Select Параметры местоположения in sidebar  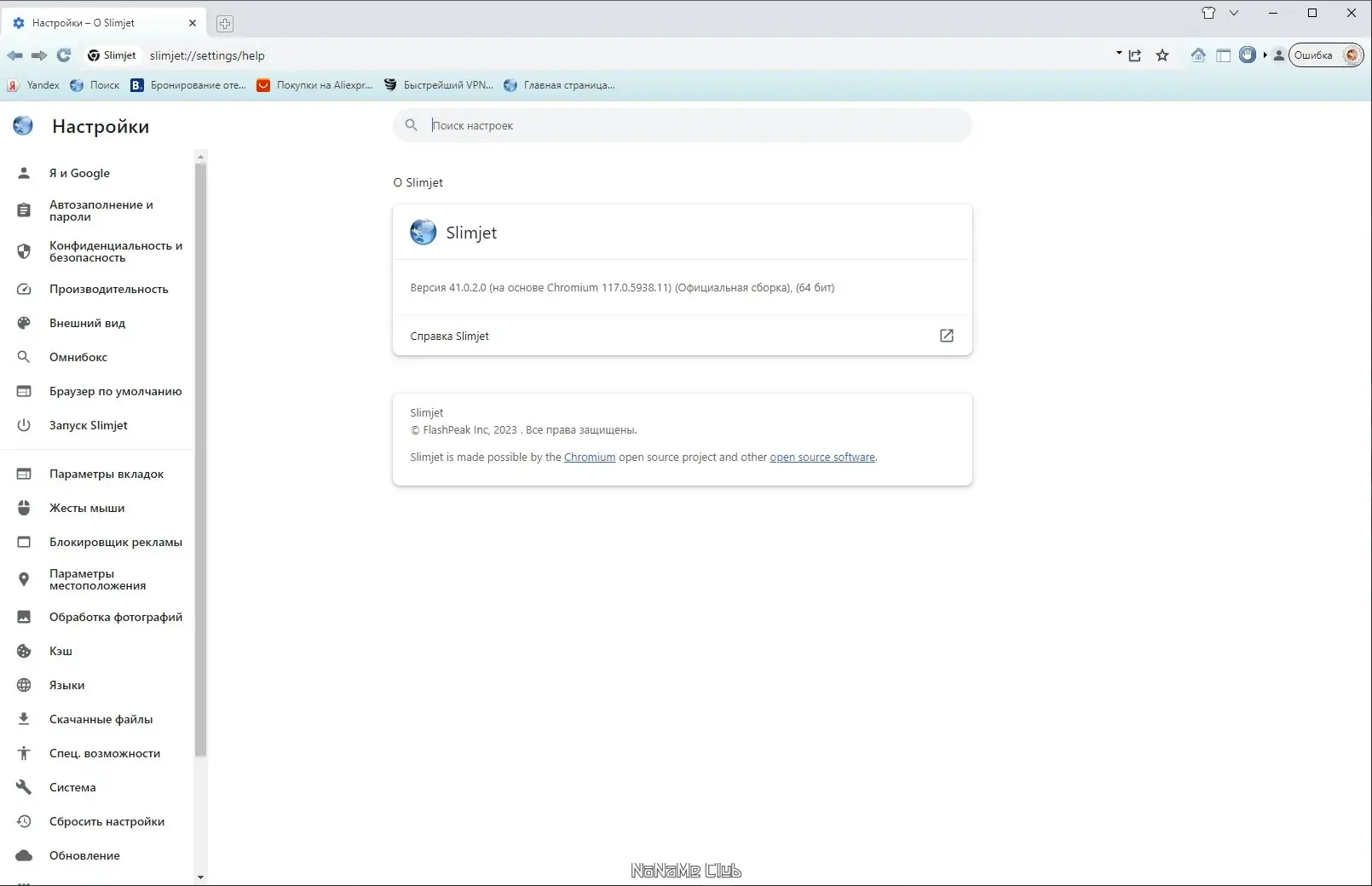[x=97, y=579]
